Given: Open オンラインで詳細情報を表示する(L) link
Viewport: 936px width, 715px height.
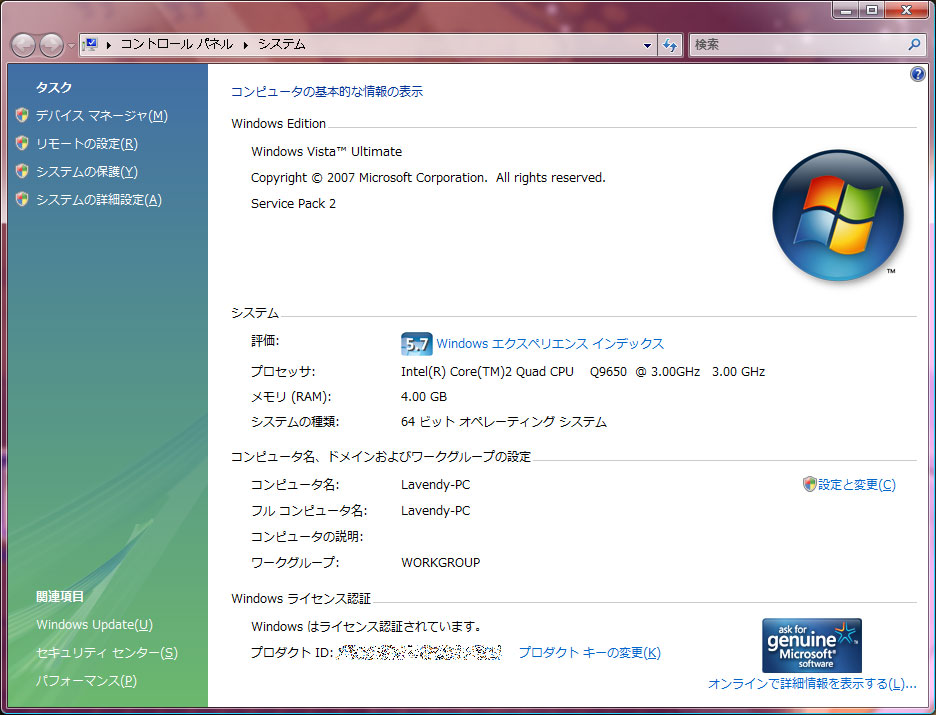Looking at the screenshot, I should tap(812, 683).
